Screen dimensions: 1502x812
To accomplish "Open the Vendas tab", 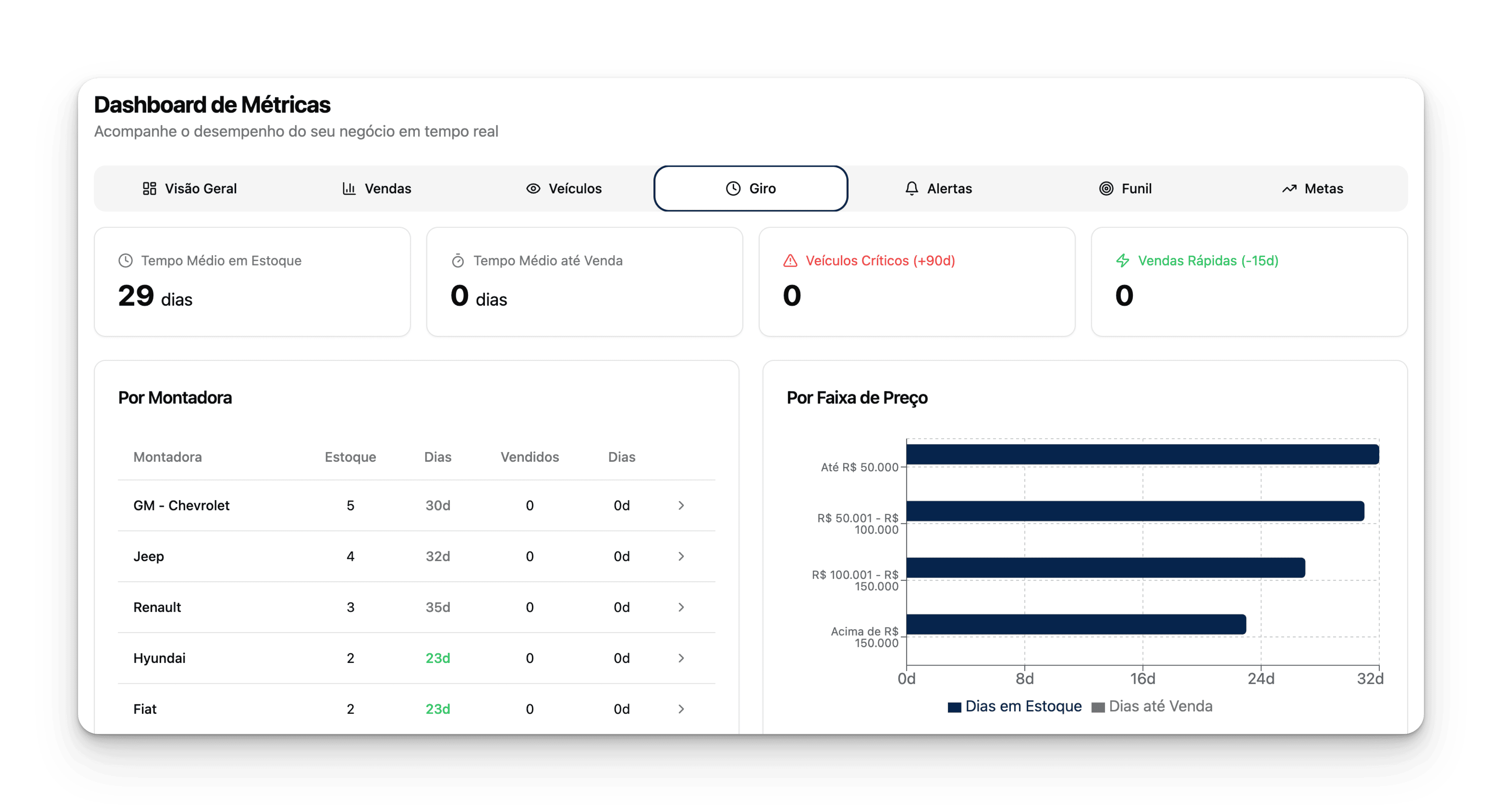I will (x=377, y=188).
